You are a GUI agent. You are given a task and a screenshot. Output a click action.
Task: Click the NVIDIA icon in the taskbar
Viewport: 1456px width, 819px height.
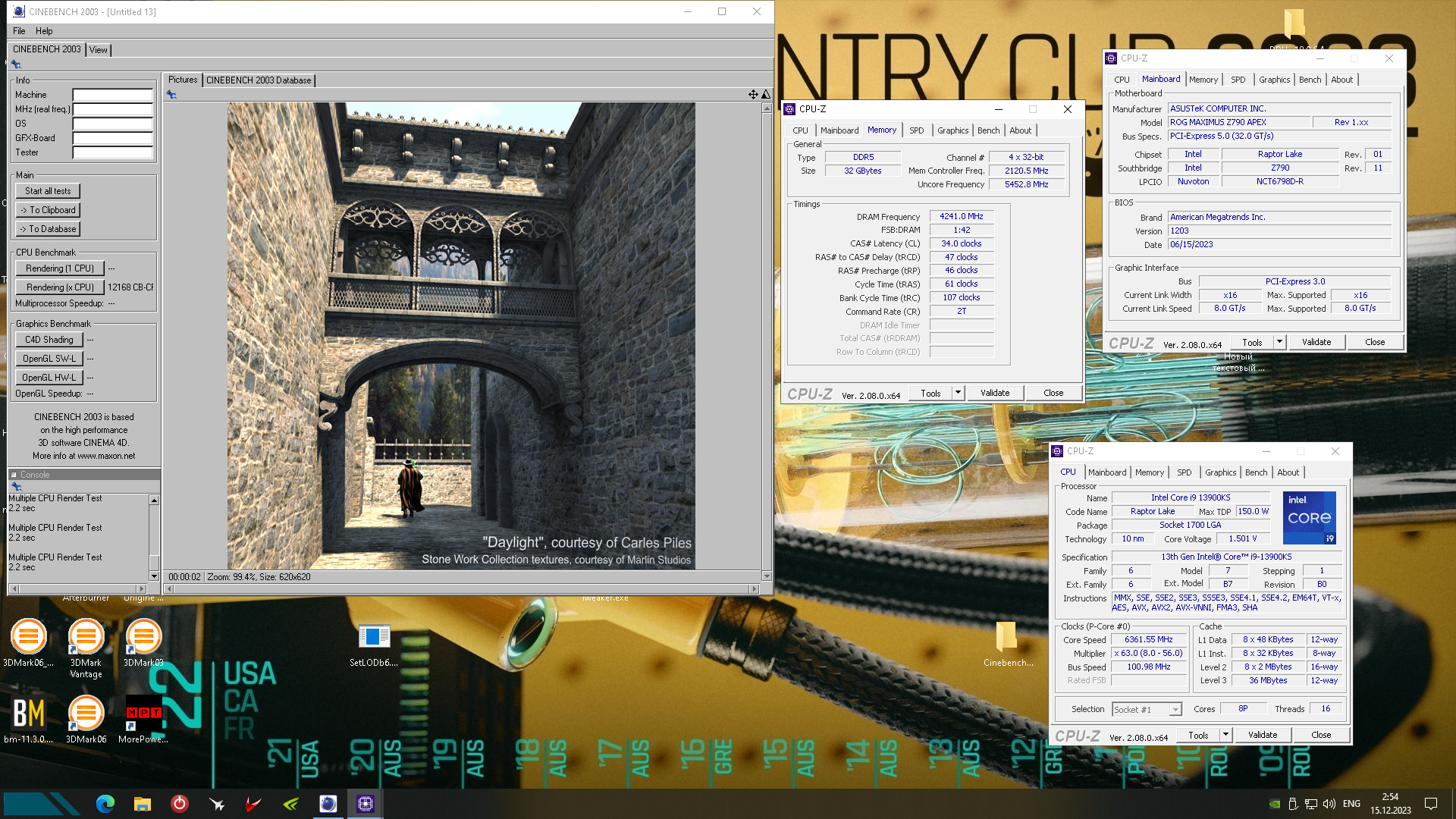tap(291, 804)
